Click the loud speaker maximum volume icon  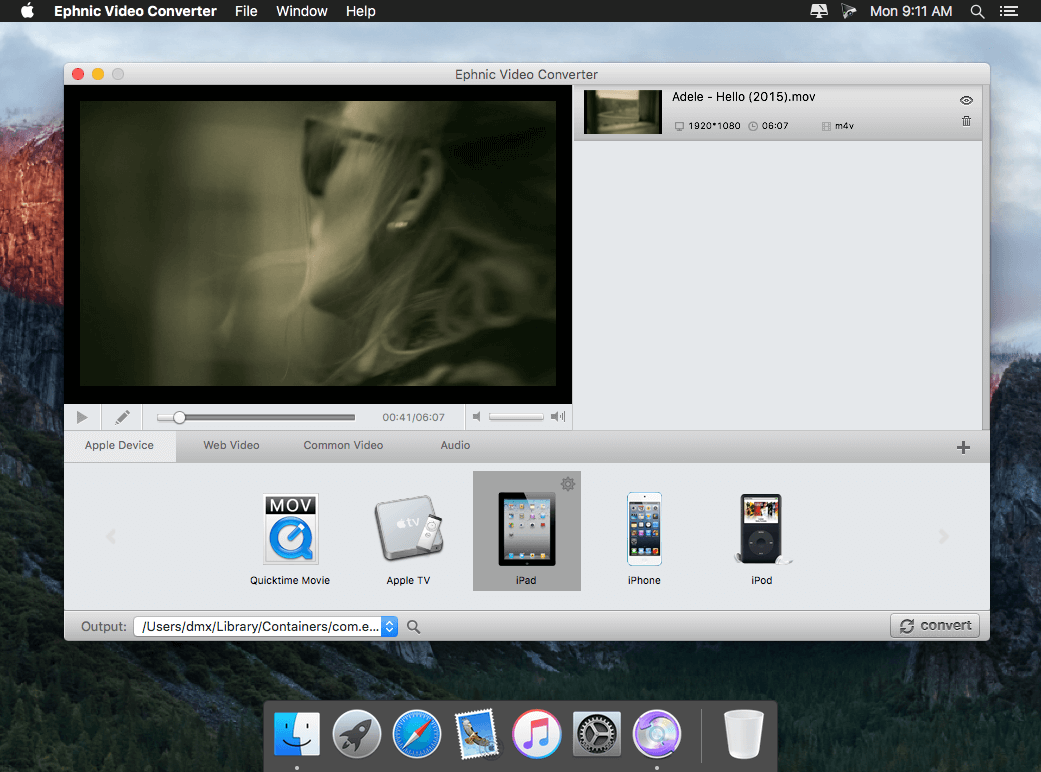[x=558, y=417]
